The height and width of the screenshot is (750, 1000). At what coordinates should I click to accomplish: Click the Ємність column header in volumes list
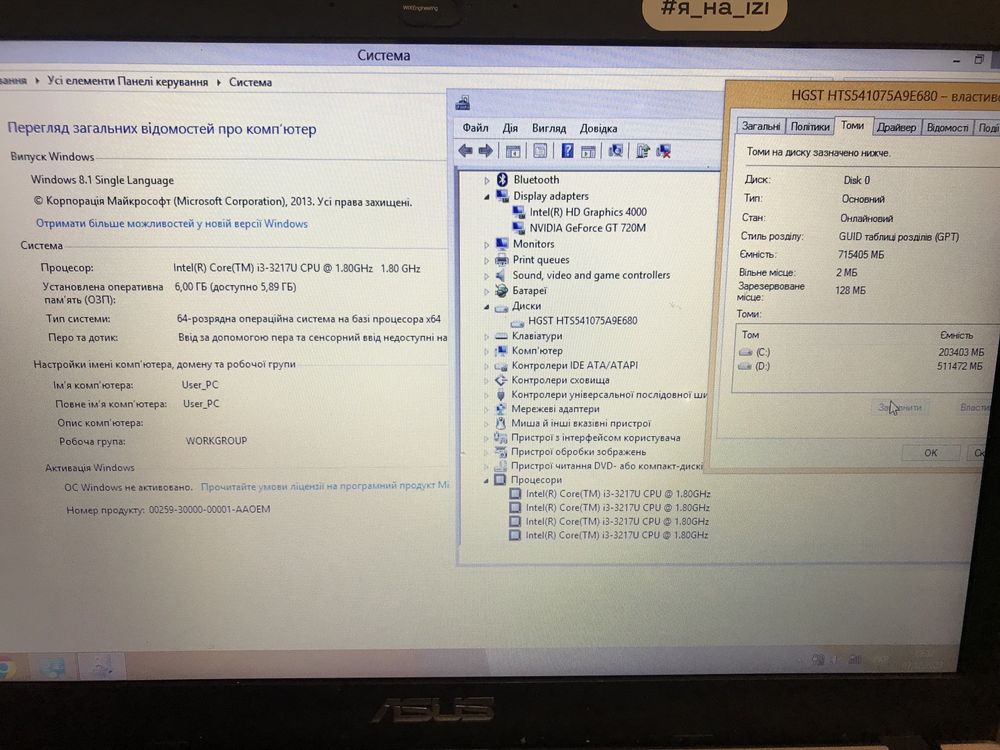point(957,335)
